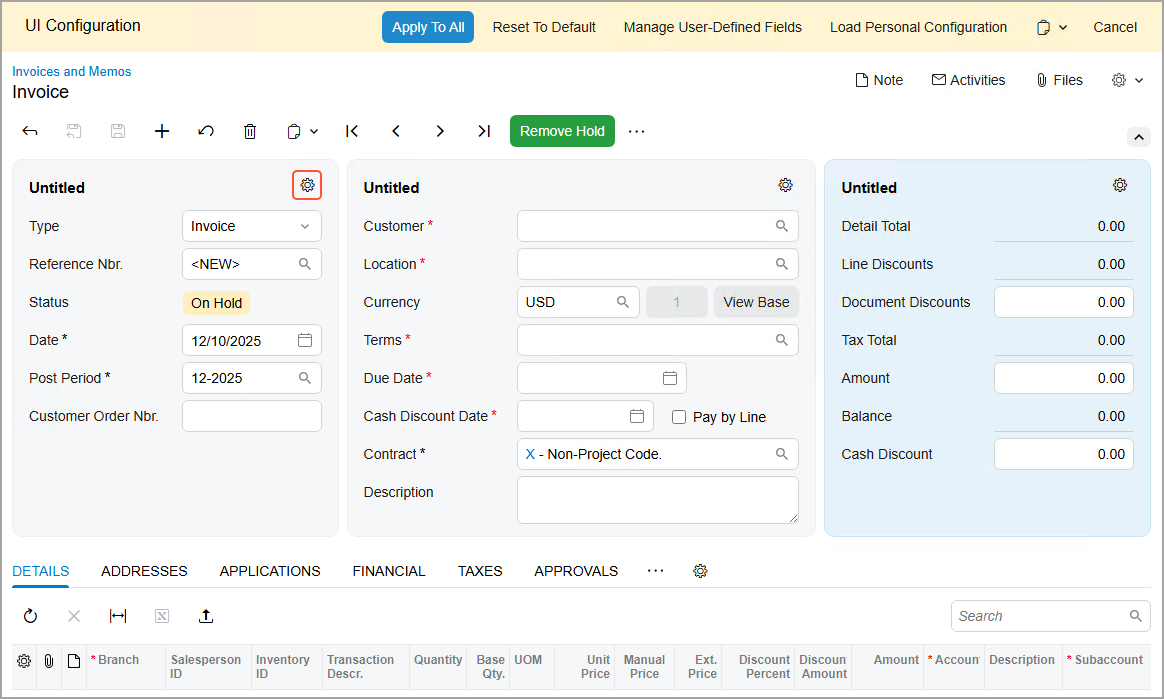The height and width of the screenshot is (699, 1164).
Task: Click the Terms lookup magnifier
Action: tap(782, 340)
